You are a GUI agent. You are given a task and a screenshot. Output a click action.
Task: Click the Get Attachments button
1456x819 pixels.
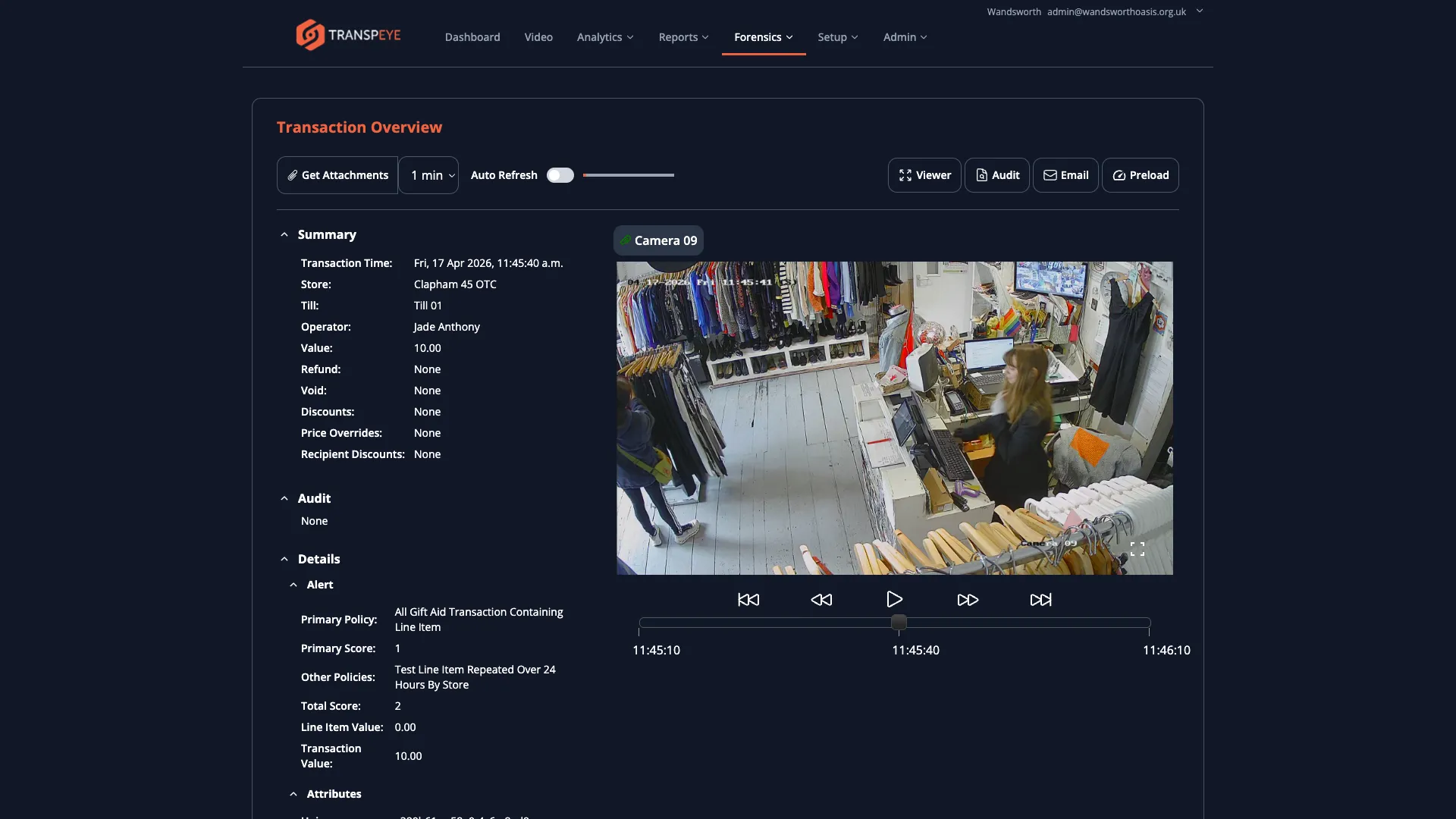point(337,175)
